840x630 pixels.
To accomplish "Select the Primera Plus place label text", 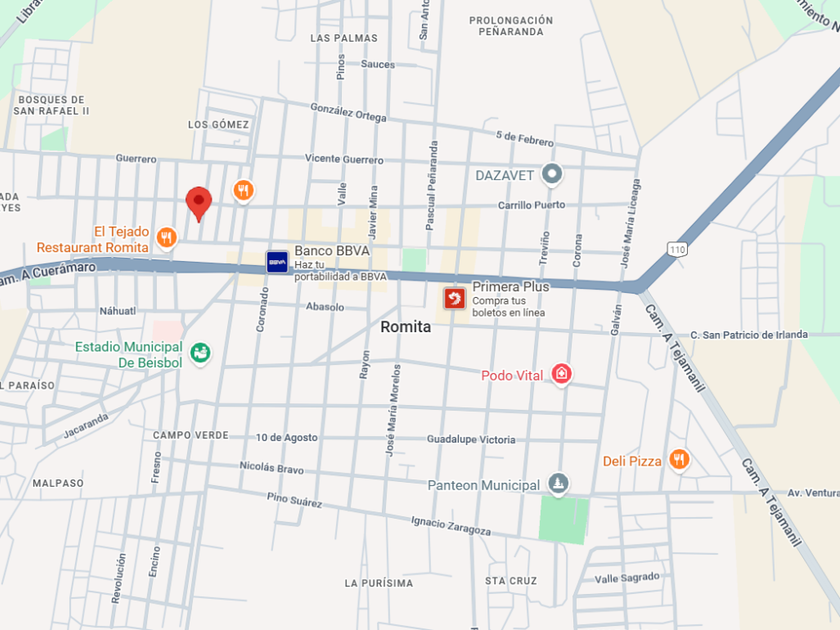I will tap(511, 287).
